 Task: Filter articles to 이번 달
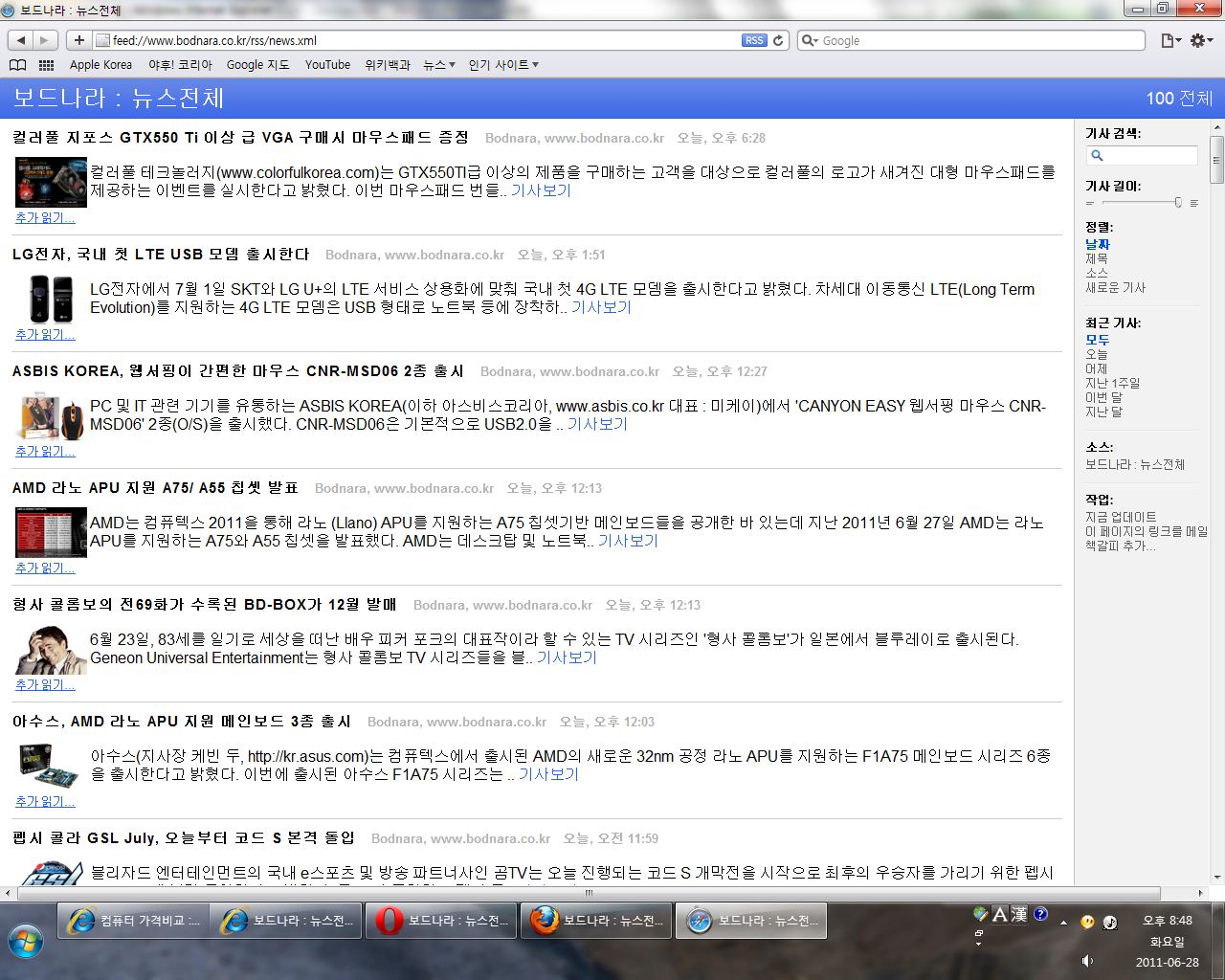point(1104,397)
